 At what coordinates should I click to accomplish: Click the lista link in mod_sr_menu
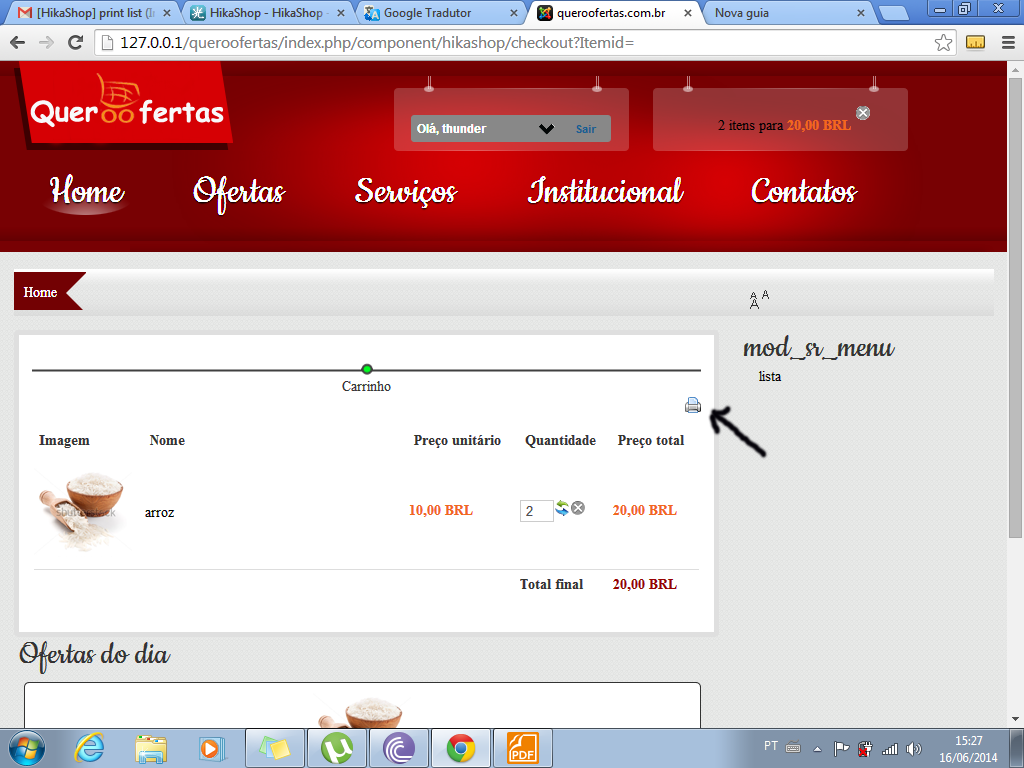769,377
